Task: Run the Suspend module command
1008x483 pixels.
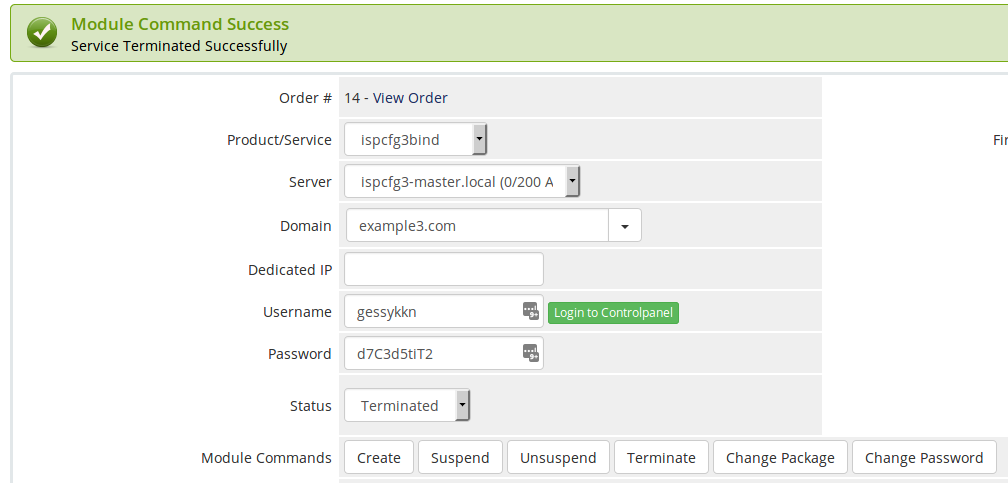Action: tap(460, 458)
